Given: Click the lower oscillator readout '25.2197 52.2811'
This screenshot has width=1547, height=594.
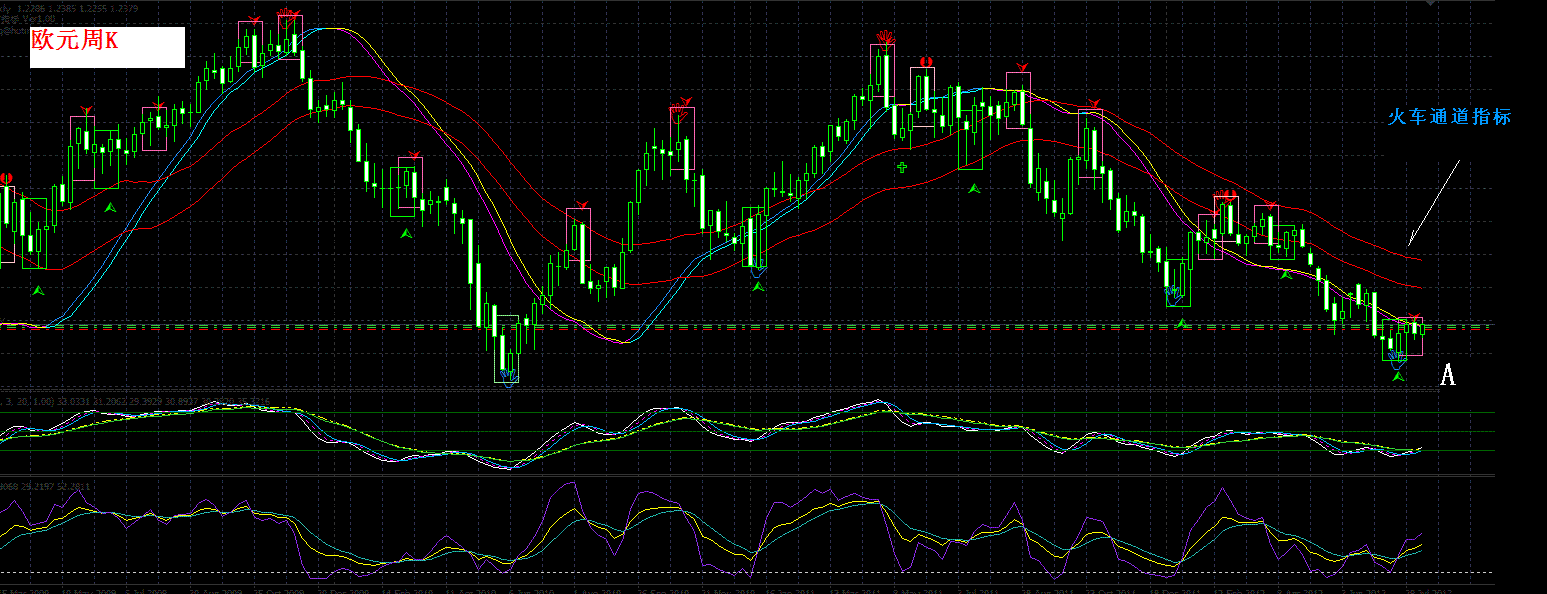Looking at the screenshot, I should pos(55,487).
